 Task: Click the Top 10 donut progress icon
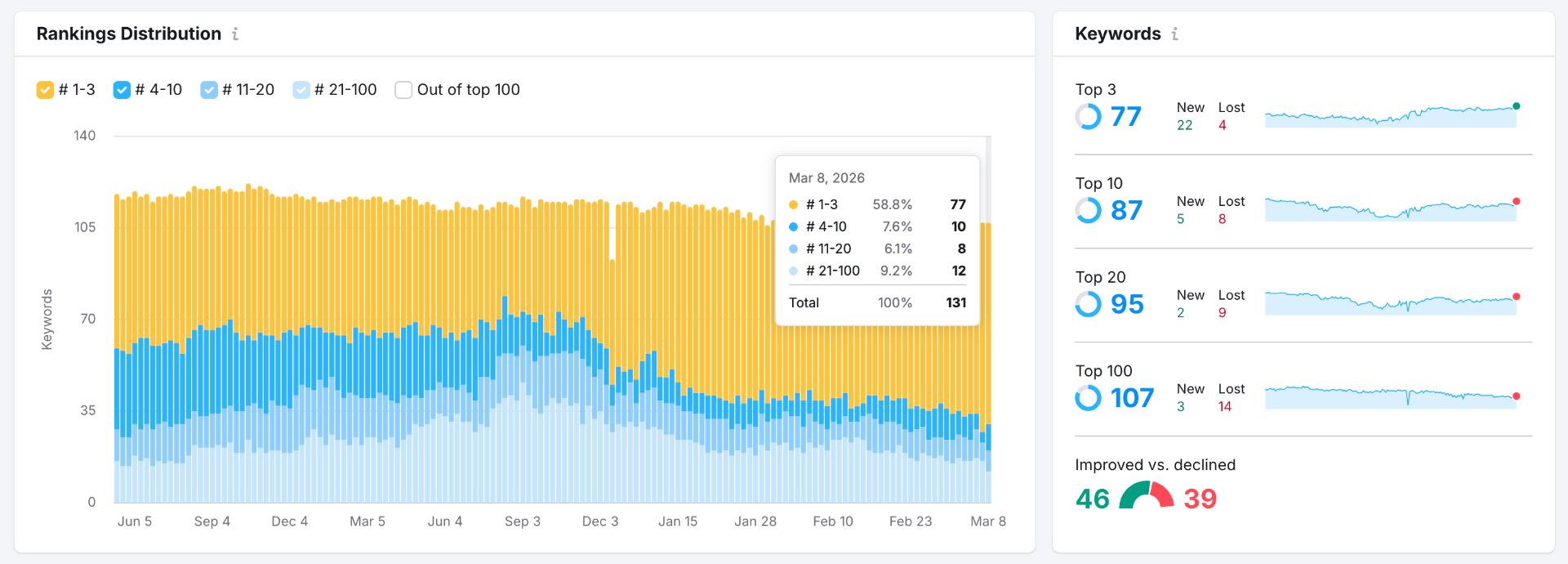click(x=1088, y=211)
